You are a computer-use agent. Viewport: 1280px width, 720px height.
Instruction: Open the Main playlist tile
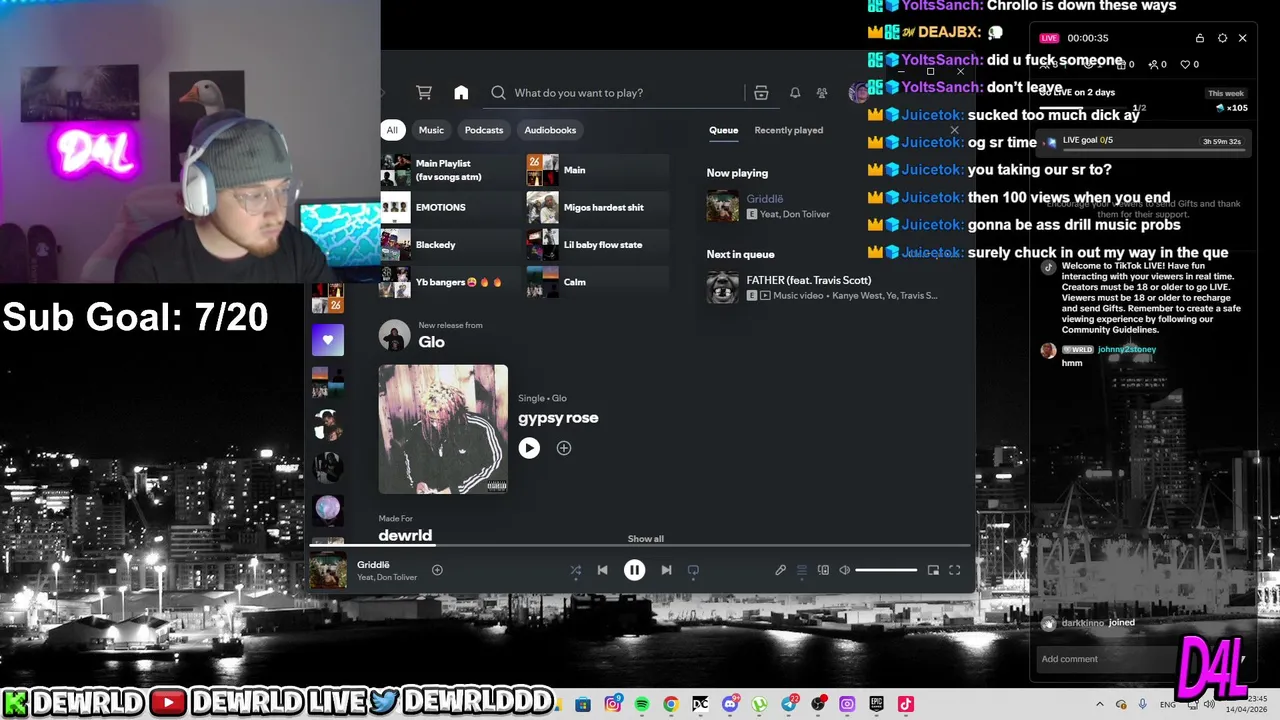click(x=598, y=170)
